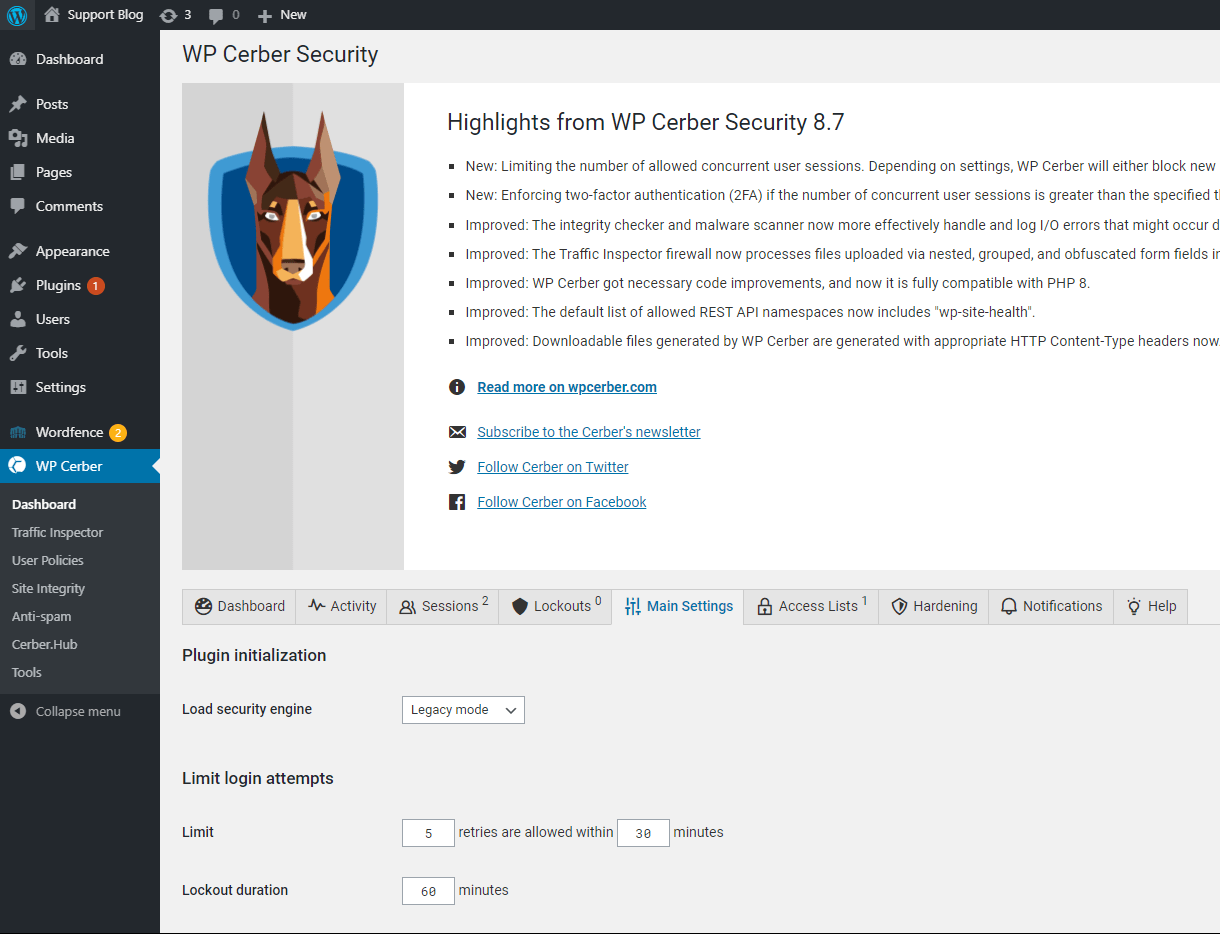1220x934 pixels.
Task: Open the New content menu
Action: pos(282,15)
